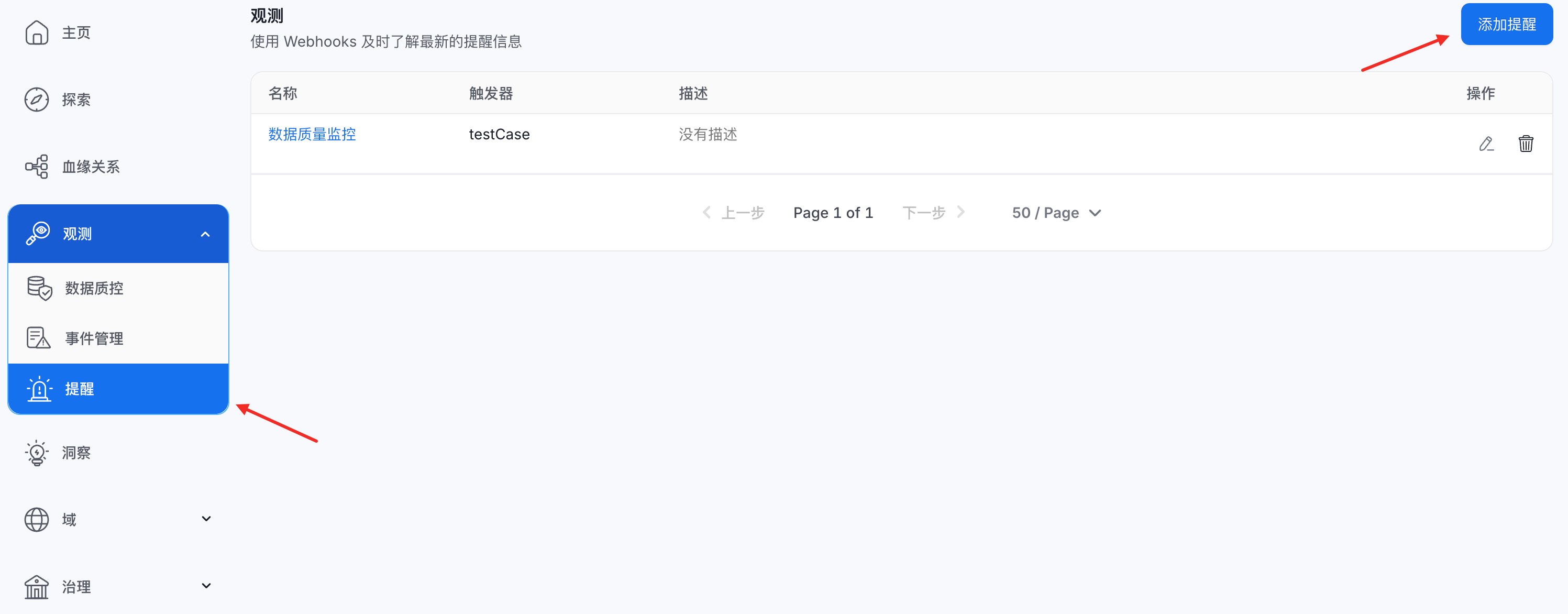1568x614 pixels.
Task: Expand the 域 (Domain) menu chevron
Action: tap(206, 519)
